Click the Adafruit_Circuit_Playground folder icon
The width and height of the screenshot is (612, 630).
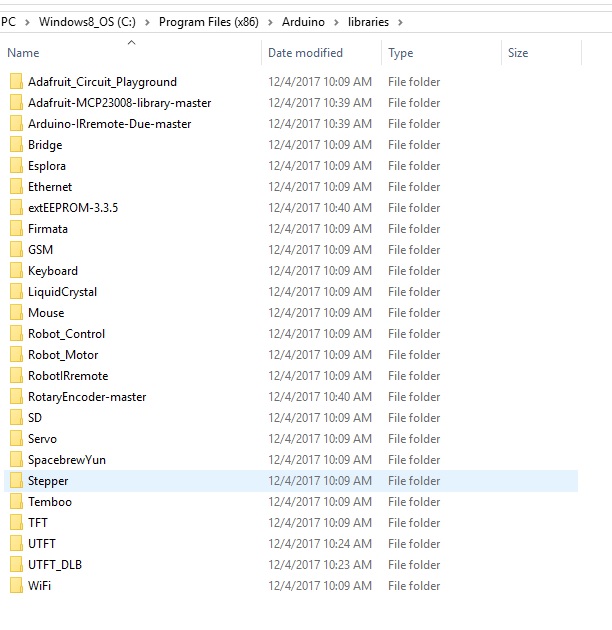pos(16,82)
